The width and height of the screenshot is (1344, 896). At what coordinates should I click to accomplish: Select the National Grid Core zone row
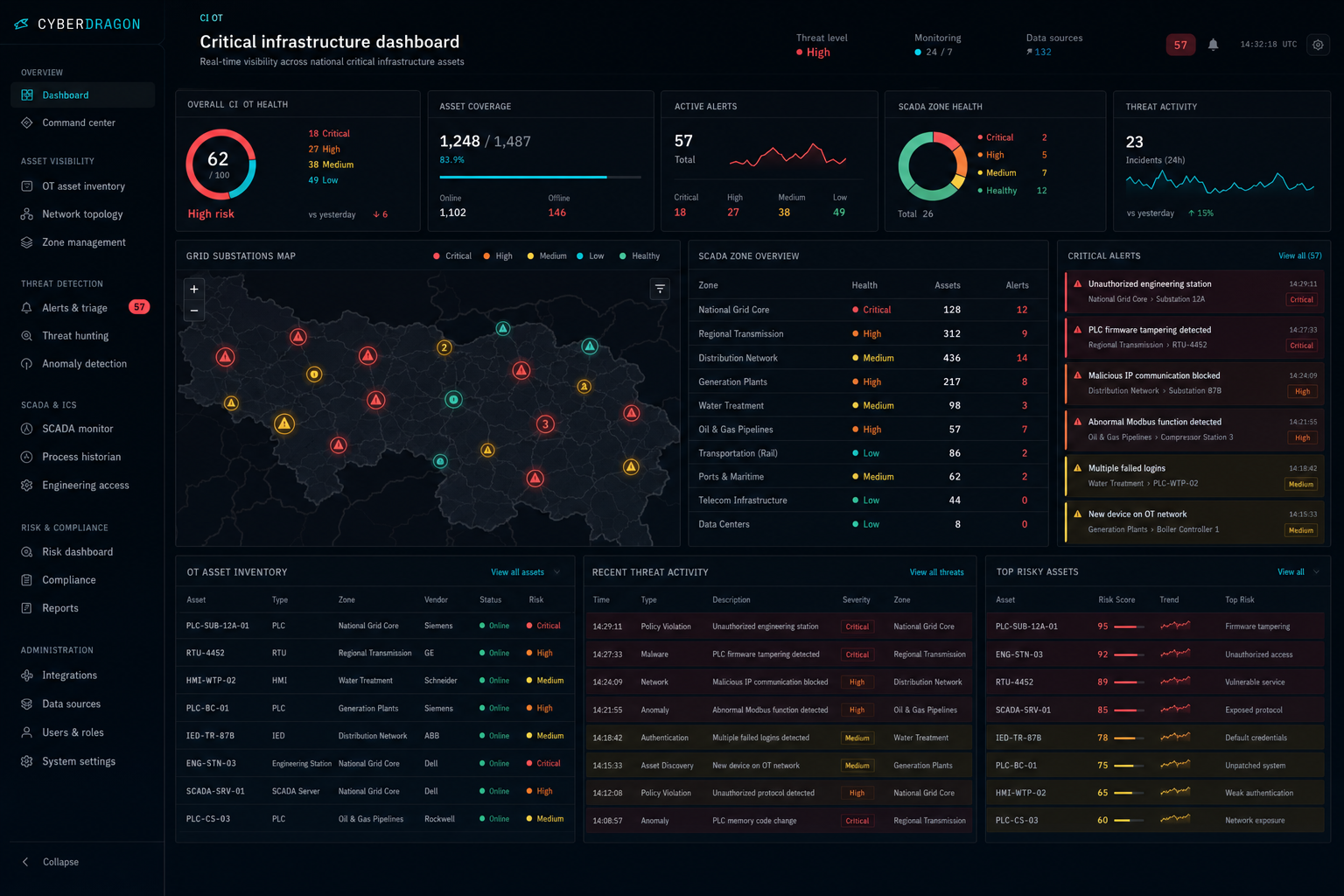[x=867, y=310]
